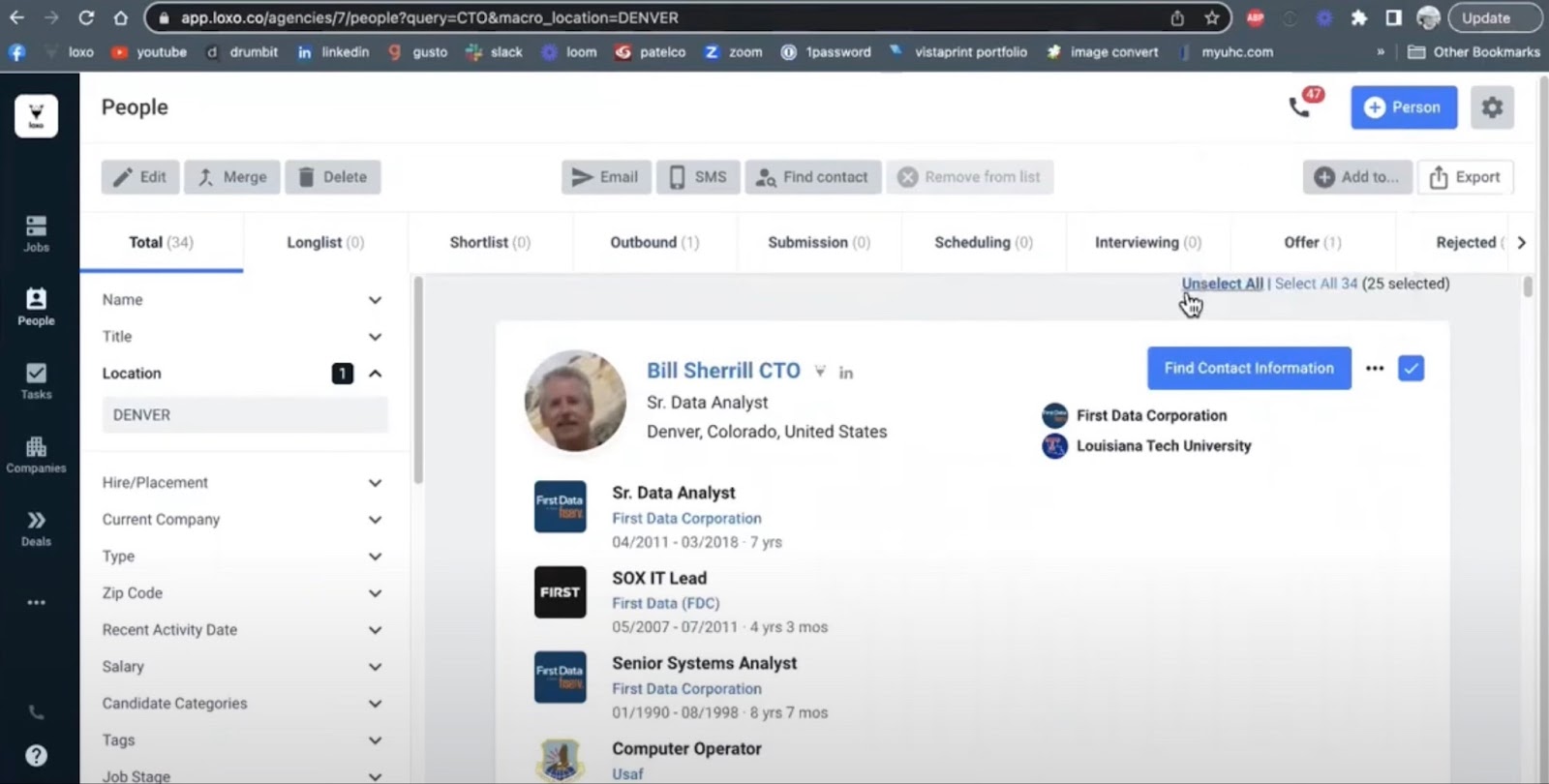The height and width of the screenshot is (784, 1549).
Task: Click Bill Sherrill's profile photo
Action: (575, 401)
